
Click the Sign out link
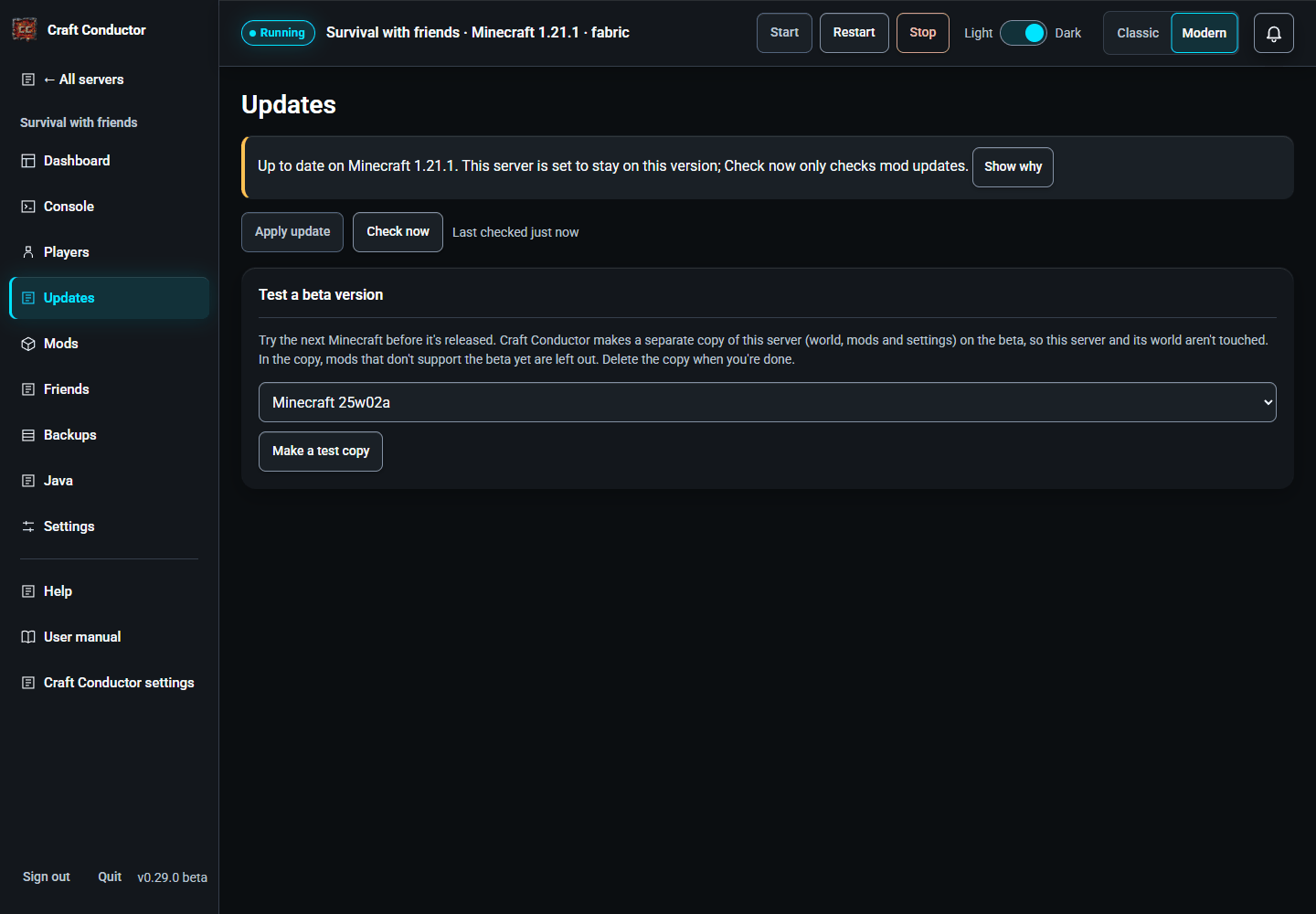tap(47, 877)
